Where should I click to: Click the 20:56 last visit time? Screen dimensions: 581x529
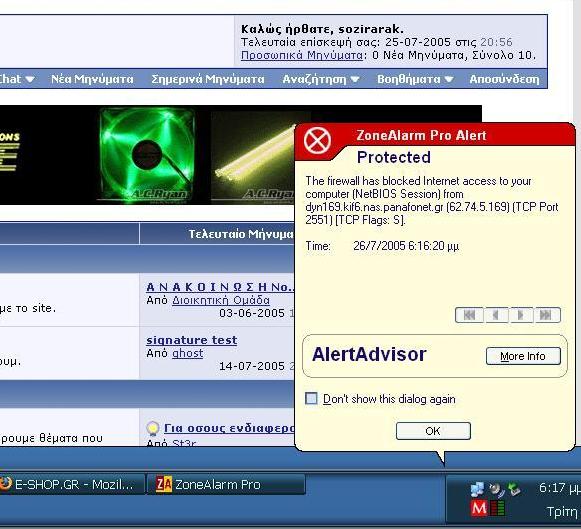(496, 42)
